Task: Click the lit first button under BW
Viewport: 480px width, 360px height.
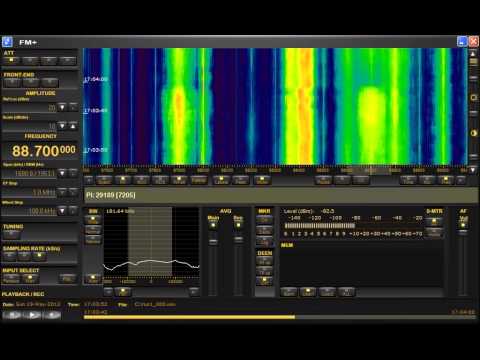Action: click(x=93, y=220)
